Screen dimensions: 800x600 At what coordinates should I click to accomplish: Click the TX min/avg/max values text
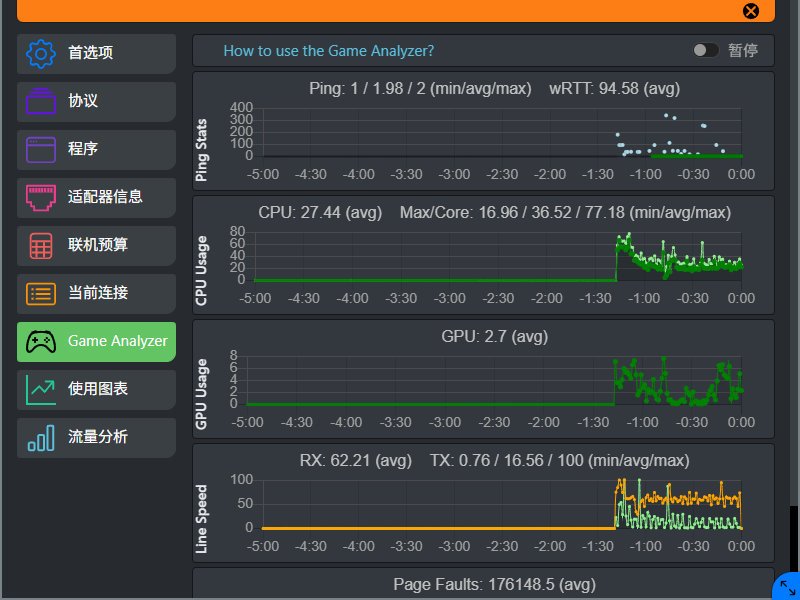(560, 461)
